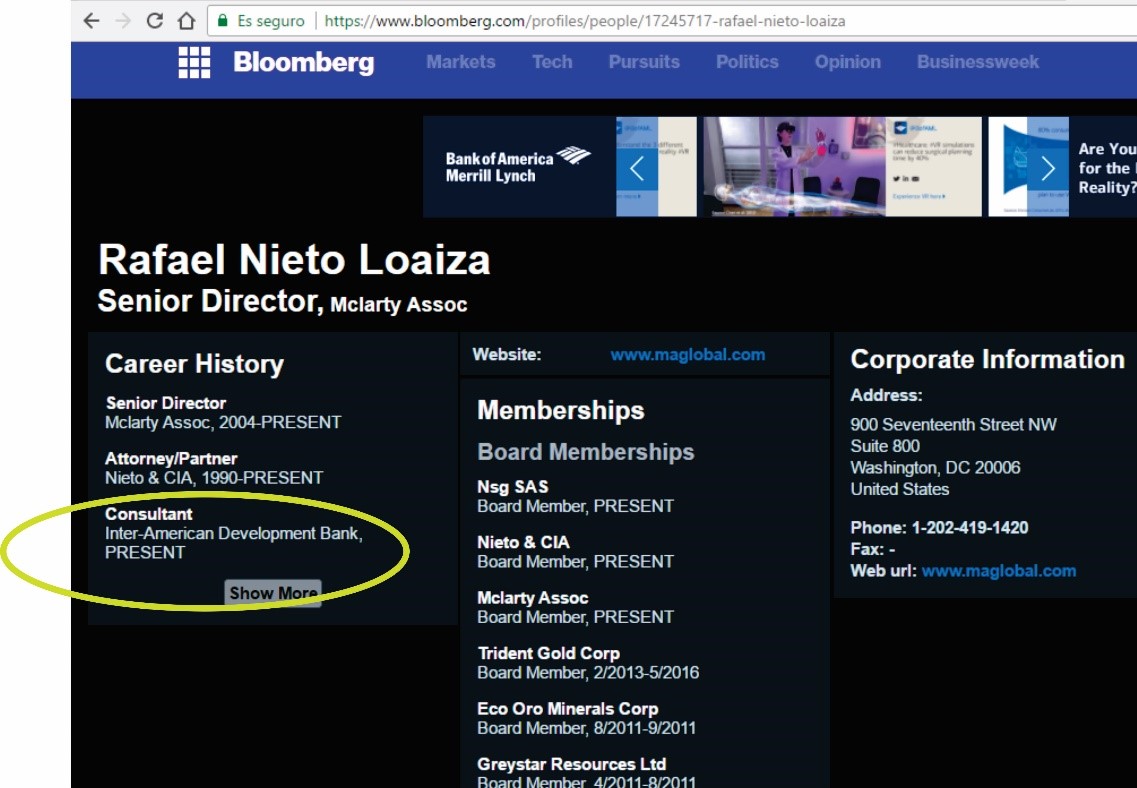This screenshot has height=788, width=1137.
Task: Click the Rafael Nieto Loaiza heading
Action: pyautogui.click(x=294, y=260)
